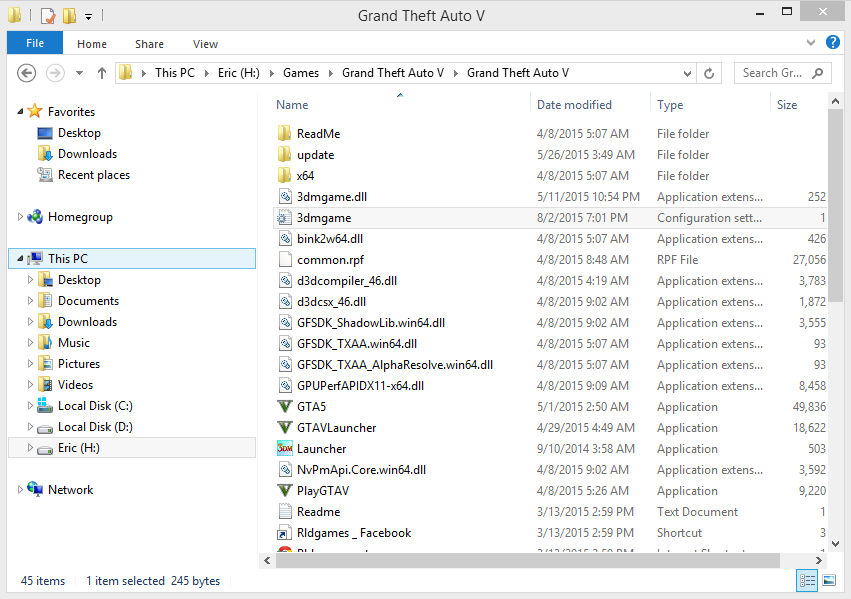Go back with the Back arrow button
Image resolution: width=851 pixels, height=599 pixels.
click(27, 73)
